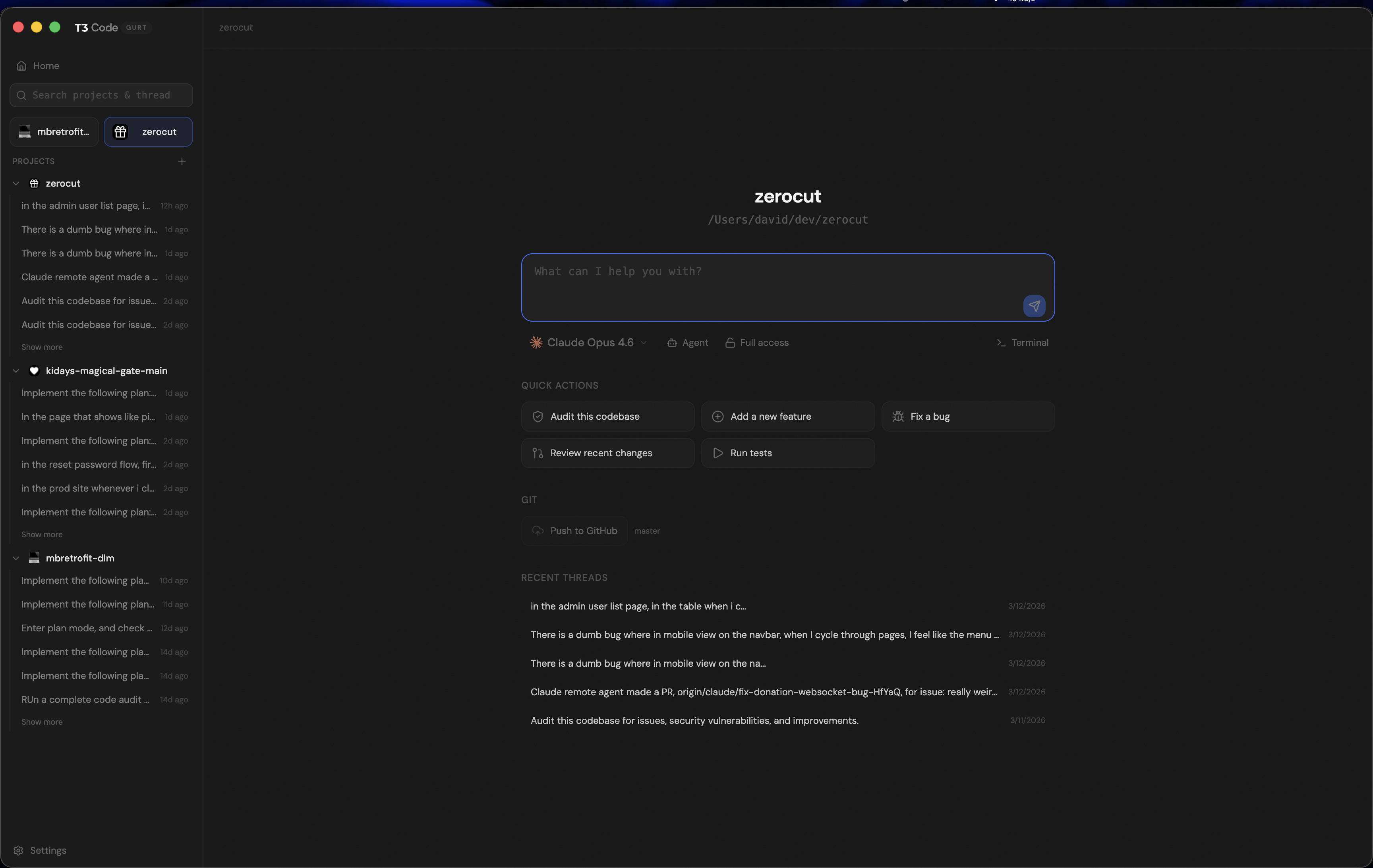Collapse the mbretrofit-dlm project section
Screen dimensions: 1373x868
click(x=16, y=558)
